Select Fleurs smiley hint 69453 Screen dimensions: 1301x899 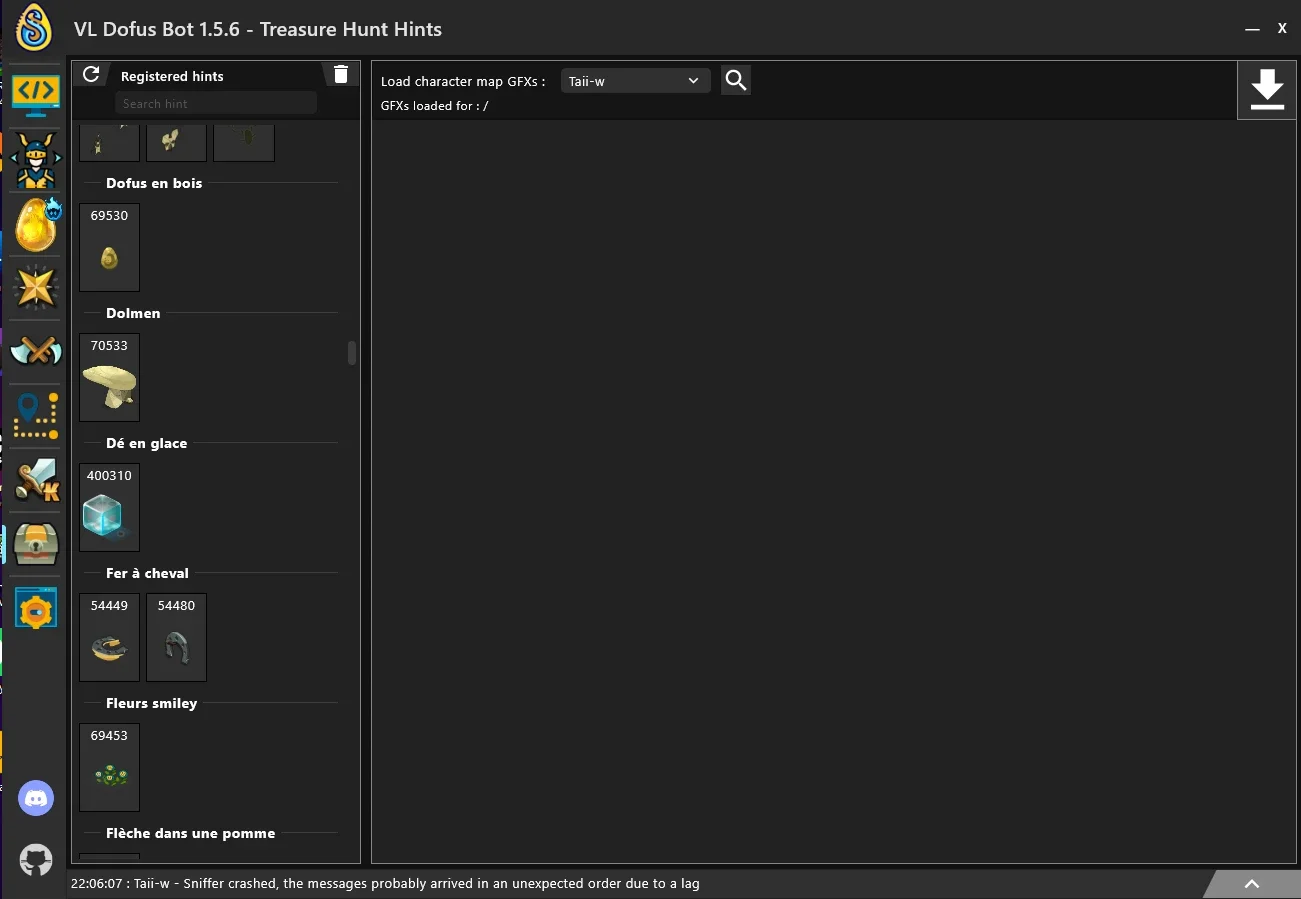(109, 768)
